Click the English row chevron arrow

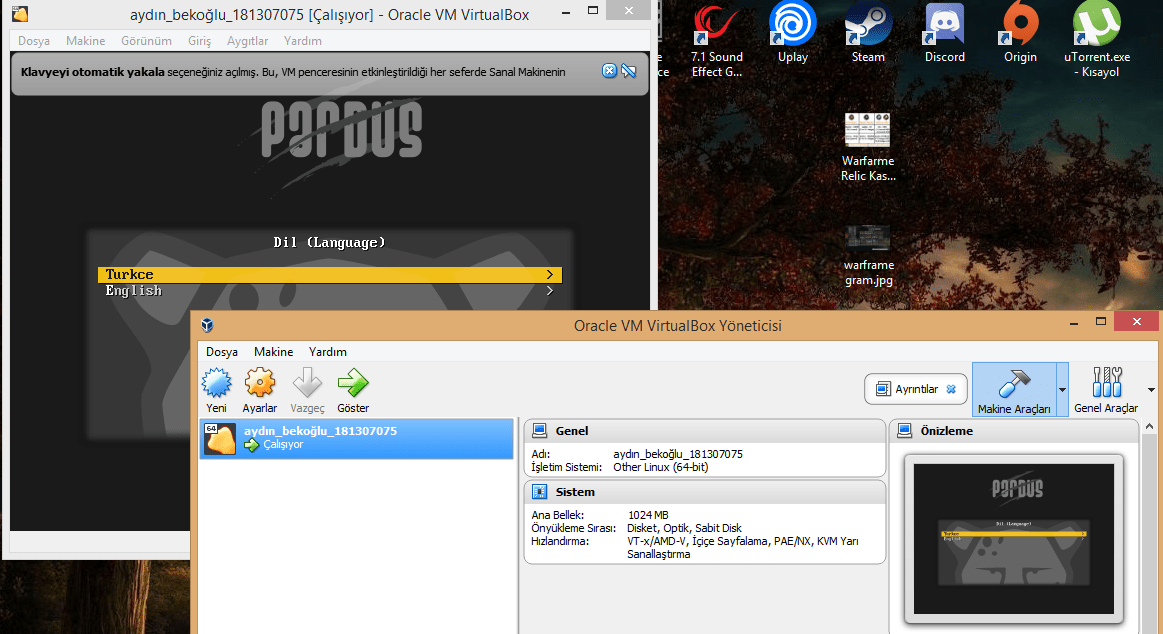coord(550,291)
